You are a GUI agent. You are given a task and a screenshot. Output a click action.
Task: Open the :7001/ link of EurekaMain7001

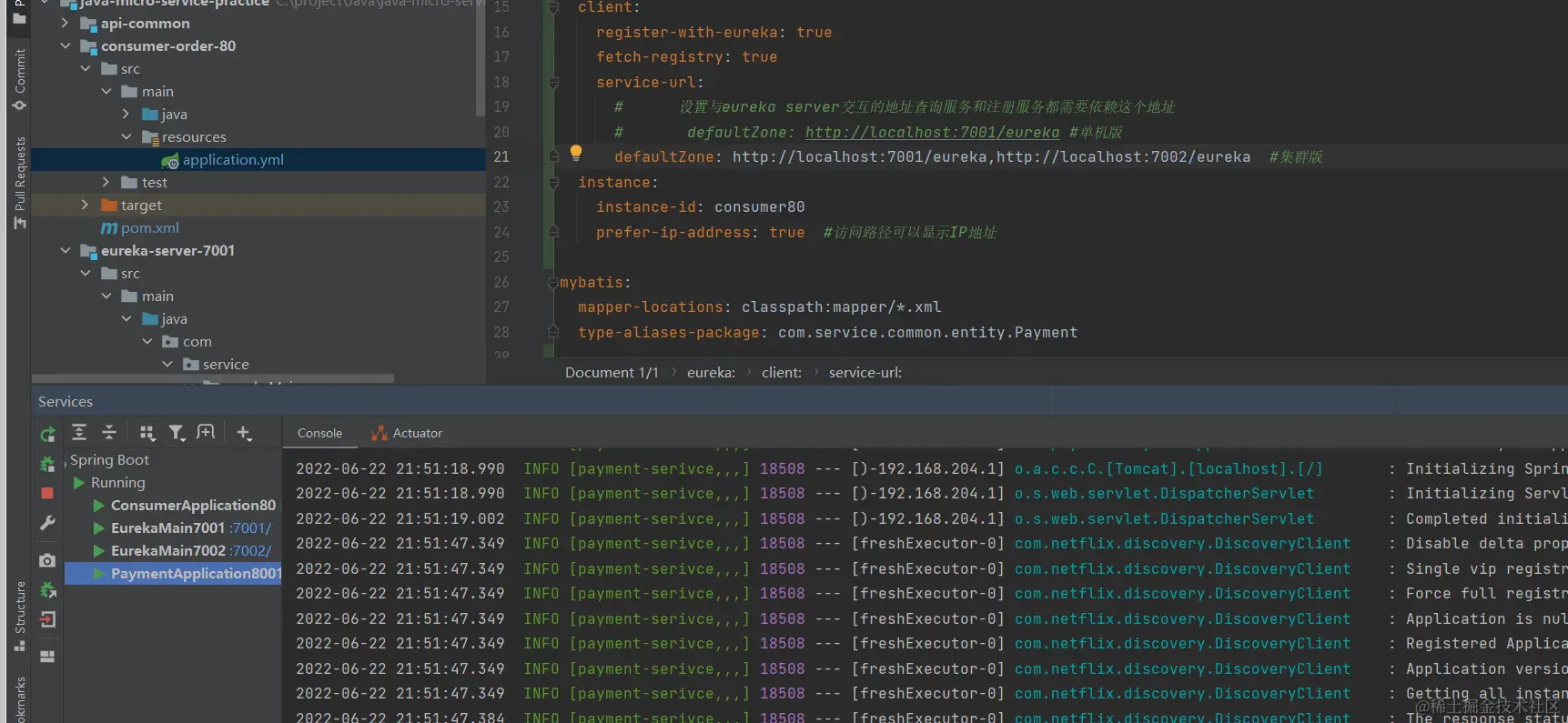click(250, 528)
